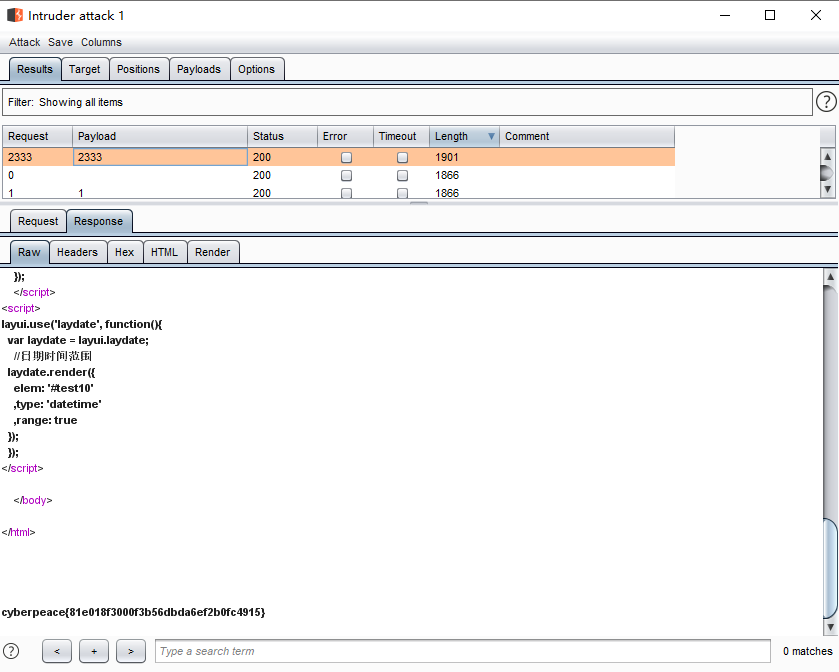The image size is (839, 672).
Task: Toggle Error checkbox for request 0
Action: pyautogui.click(x=346, y=175)
